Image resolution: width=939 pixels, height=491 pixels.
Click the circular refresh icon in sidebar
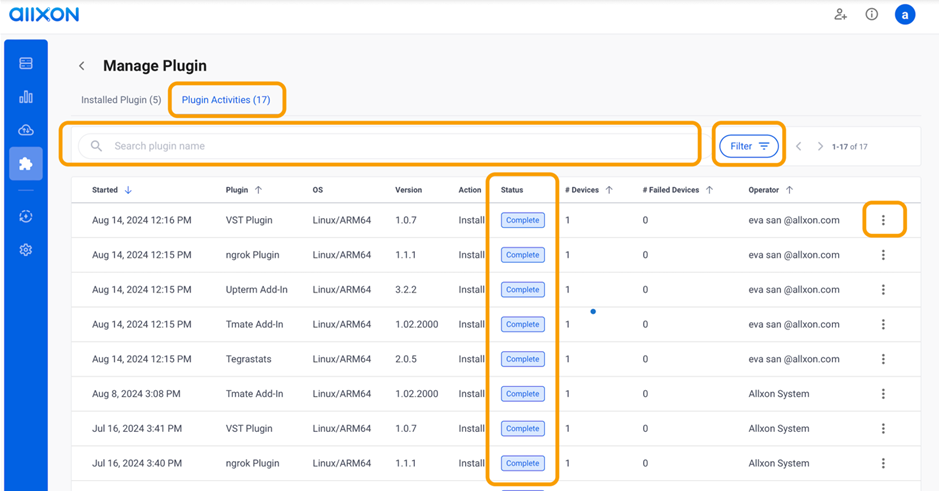click(x=26, y=216)
